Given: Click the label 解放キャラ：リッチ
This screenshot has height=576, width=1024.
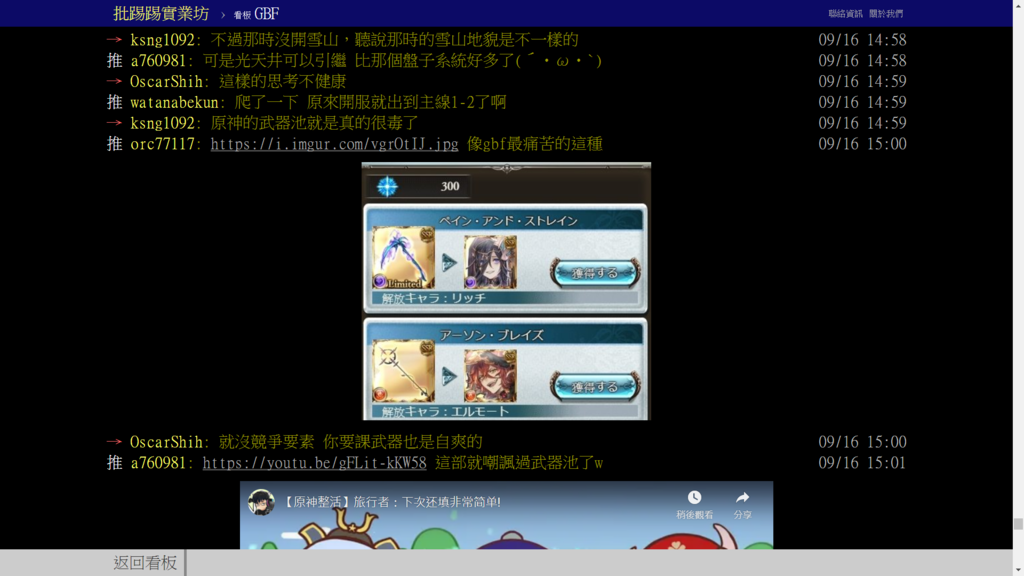Looking at the screenshot, I should [x=434, y=298].
